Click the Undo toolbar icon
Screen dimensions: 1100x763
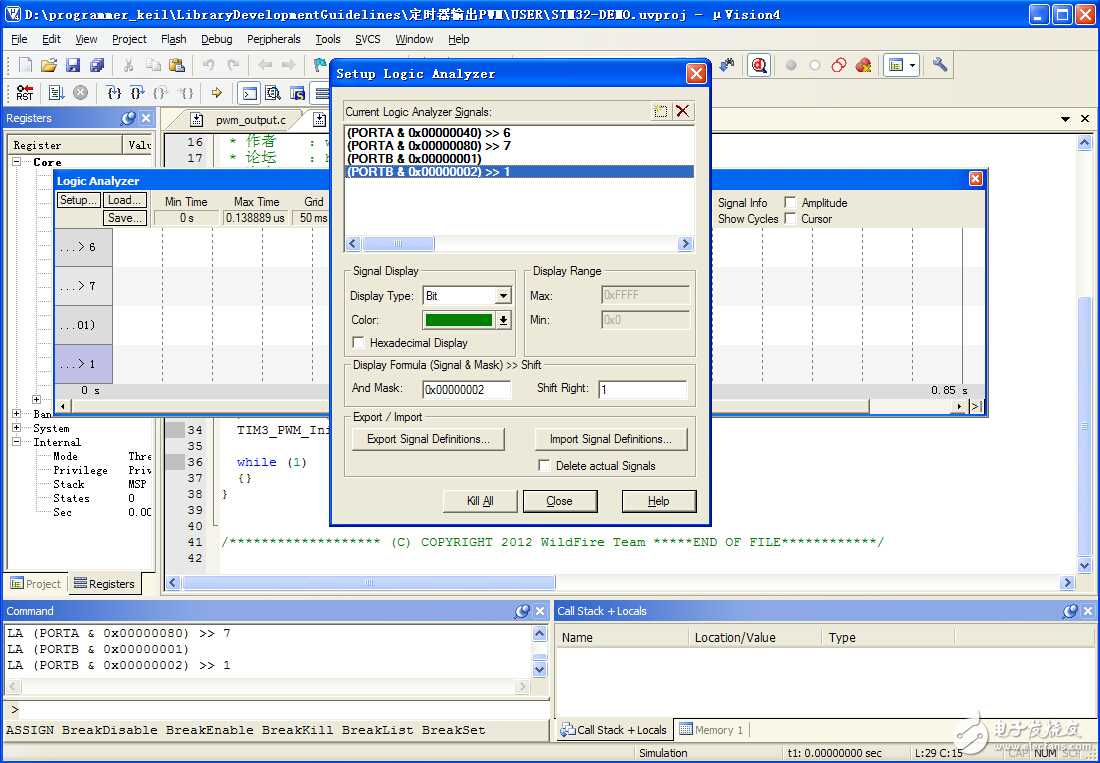point(208,65)
